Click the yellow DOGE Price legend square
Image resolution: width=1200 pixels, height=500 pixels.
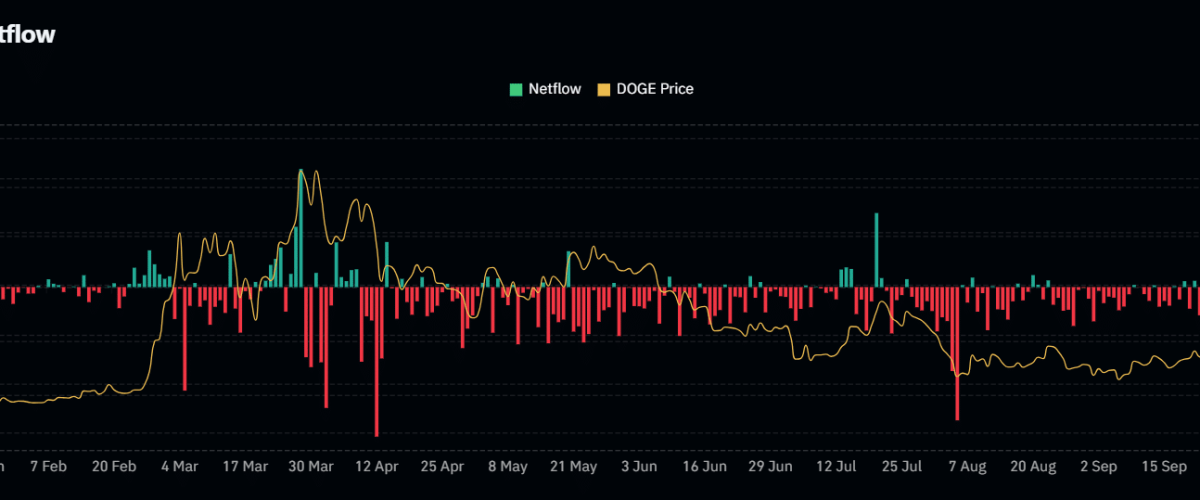click(603, 89)
